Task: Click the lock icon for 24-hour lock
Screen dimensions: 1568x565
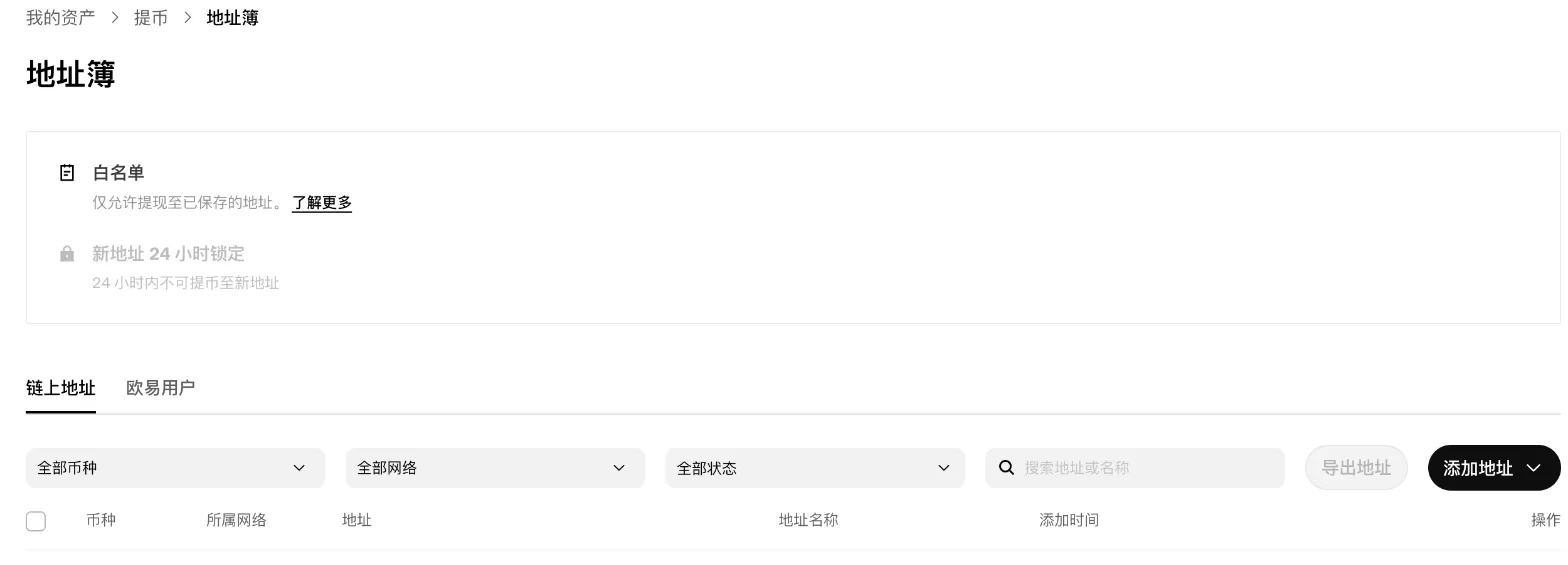Action: (x=67, y=254)
